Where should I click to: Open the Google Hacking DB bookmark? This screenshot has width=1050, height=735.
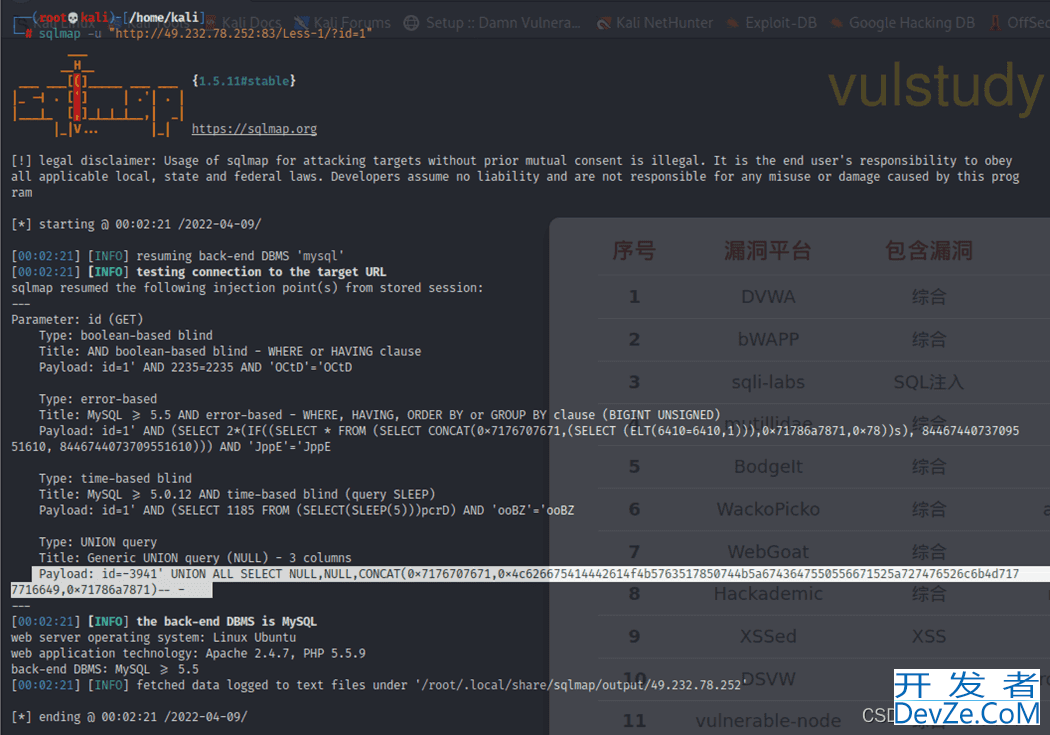(903, 23)
